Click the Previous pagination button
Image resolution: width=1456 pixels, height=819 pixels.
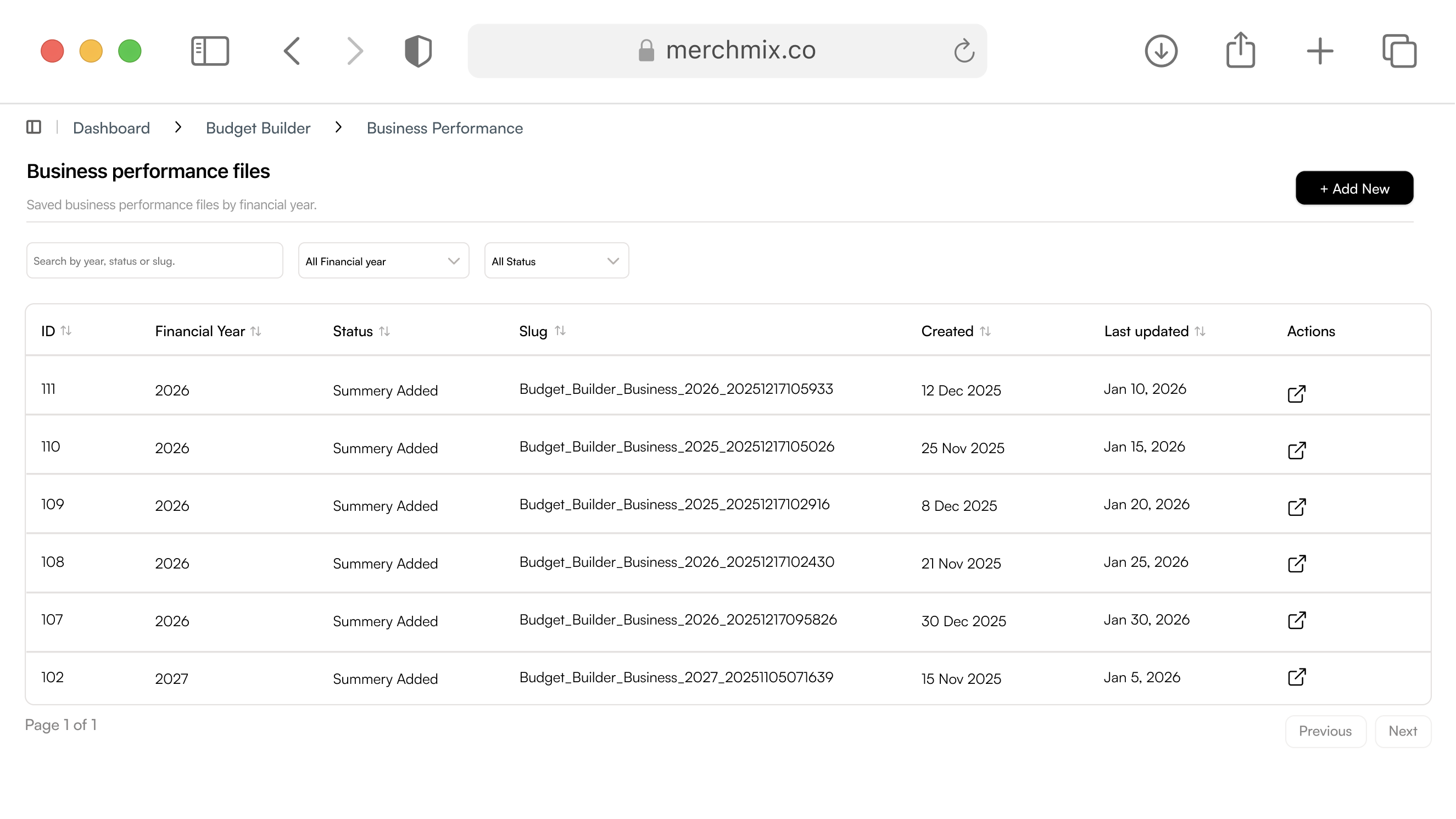click(x=1325, y=731)
